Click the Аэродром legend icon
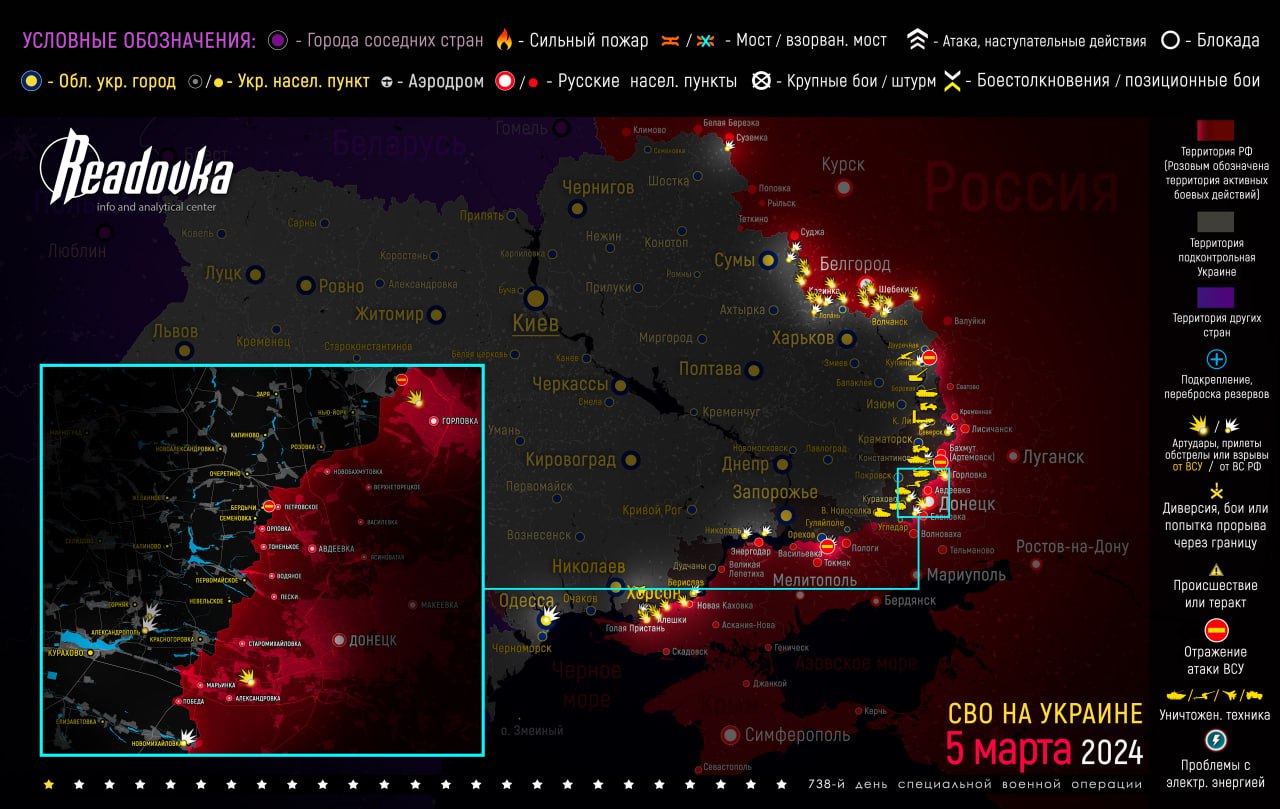Screen dimensions: 1280x809 [x=387, y=82]
